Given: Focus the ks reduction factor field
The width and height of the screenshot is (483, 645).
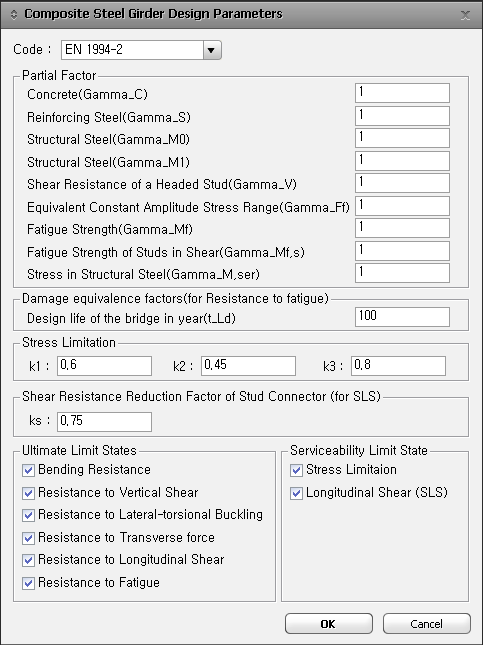Looking at the screenshot, I should coord(104,422).
